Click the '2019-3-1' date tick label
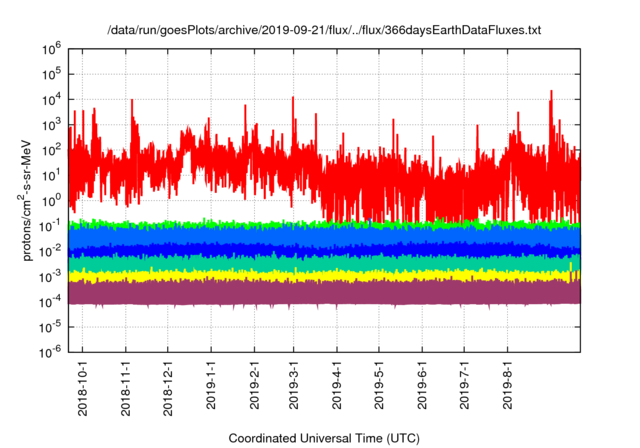This screenshot has height=448, width=640. coord(293,385)
